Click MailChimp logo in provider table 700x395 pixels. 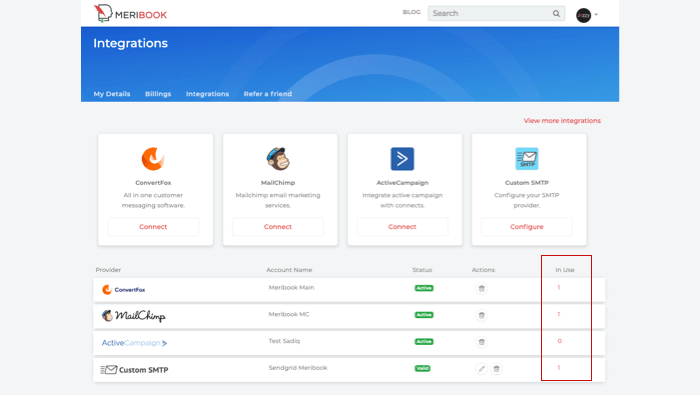(133, 316)
